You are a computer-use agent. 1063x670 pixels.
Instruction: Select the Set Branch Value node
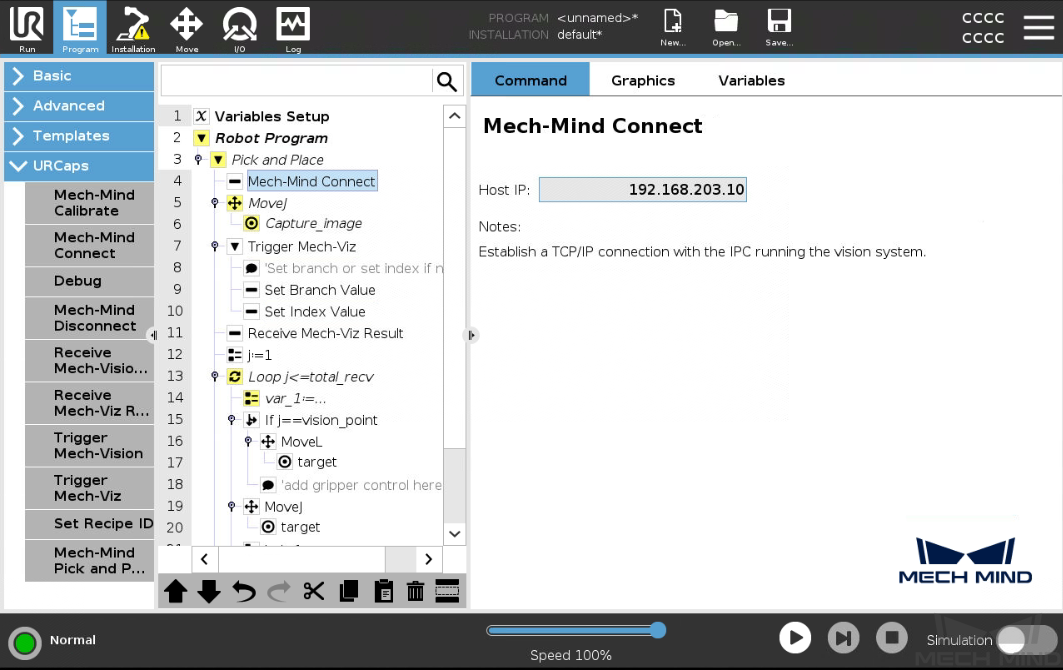click(x=320, y=290)
